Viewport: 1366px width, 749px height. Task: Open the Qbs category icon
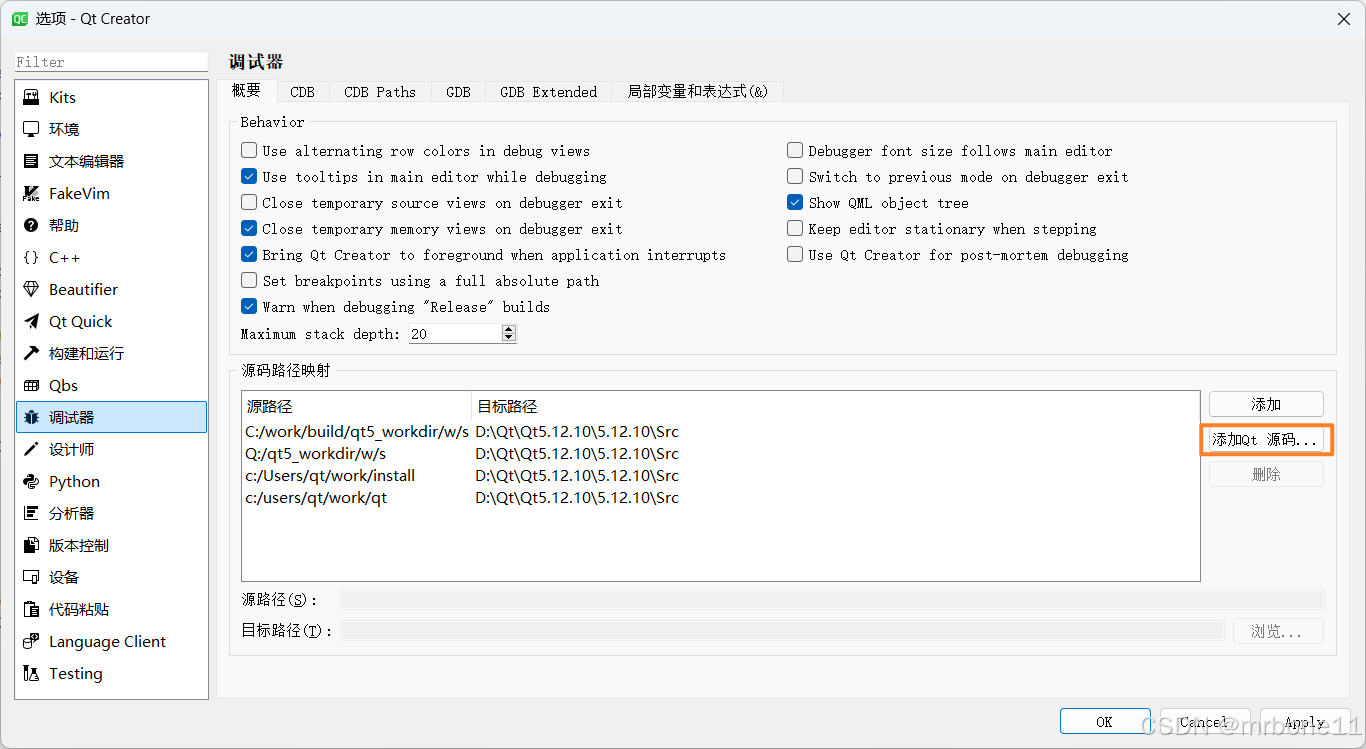(31, 385)
